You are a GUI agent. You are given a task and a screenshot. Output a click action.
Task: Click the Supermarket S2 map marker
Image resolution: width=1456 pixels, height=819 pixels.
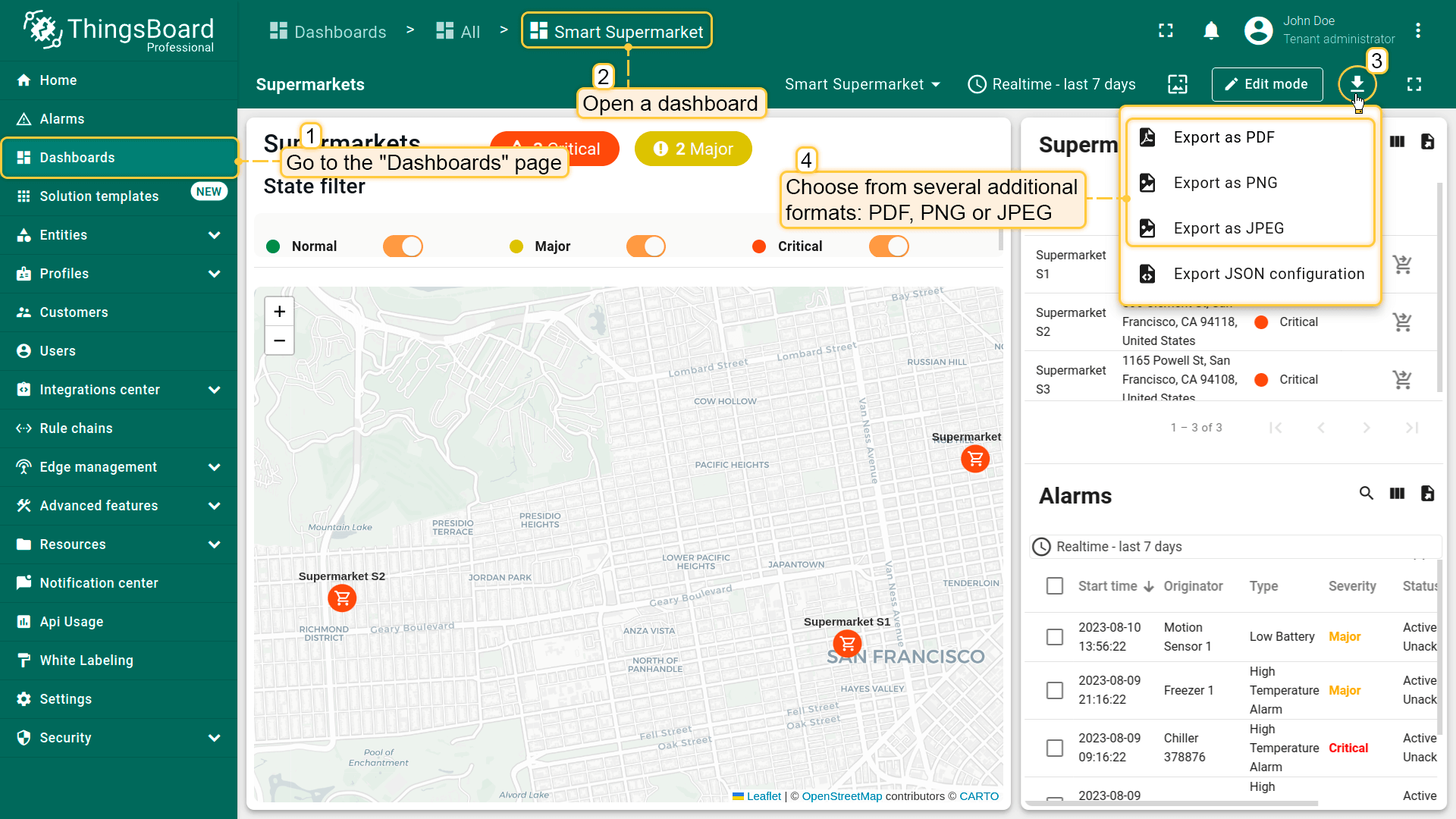(x=342, y=598)
